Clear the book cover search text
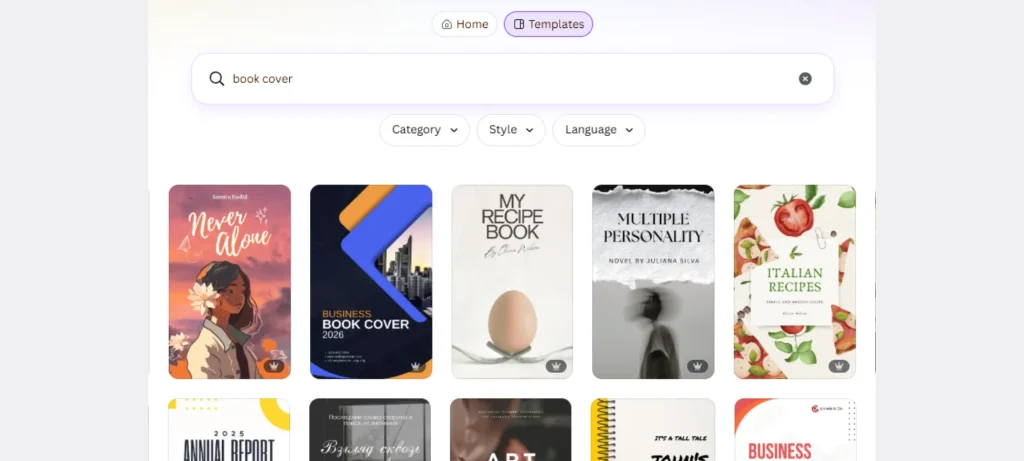 (x=805, y=79)
